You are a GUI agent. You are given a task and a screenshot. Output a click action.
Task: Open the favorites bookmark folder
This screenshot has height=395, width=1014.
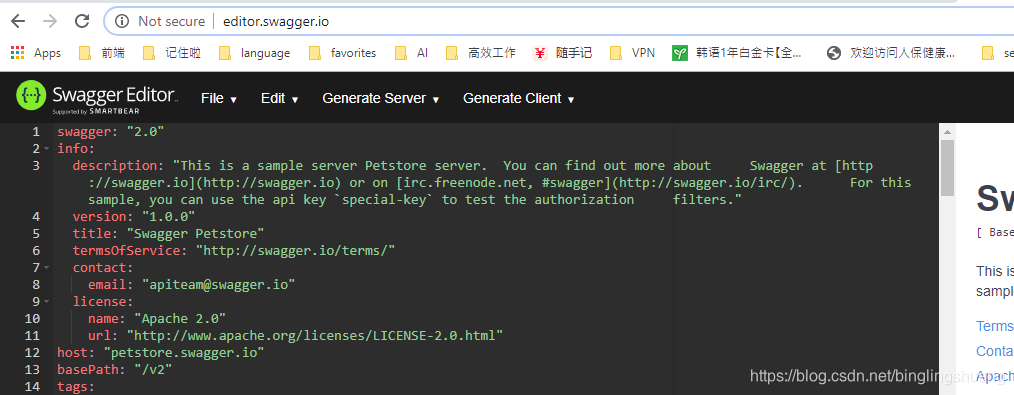tap(342, 53)
